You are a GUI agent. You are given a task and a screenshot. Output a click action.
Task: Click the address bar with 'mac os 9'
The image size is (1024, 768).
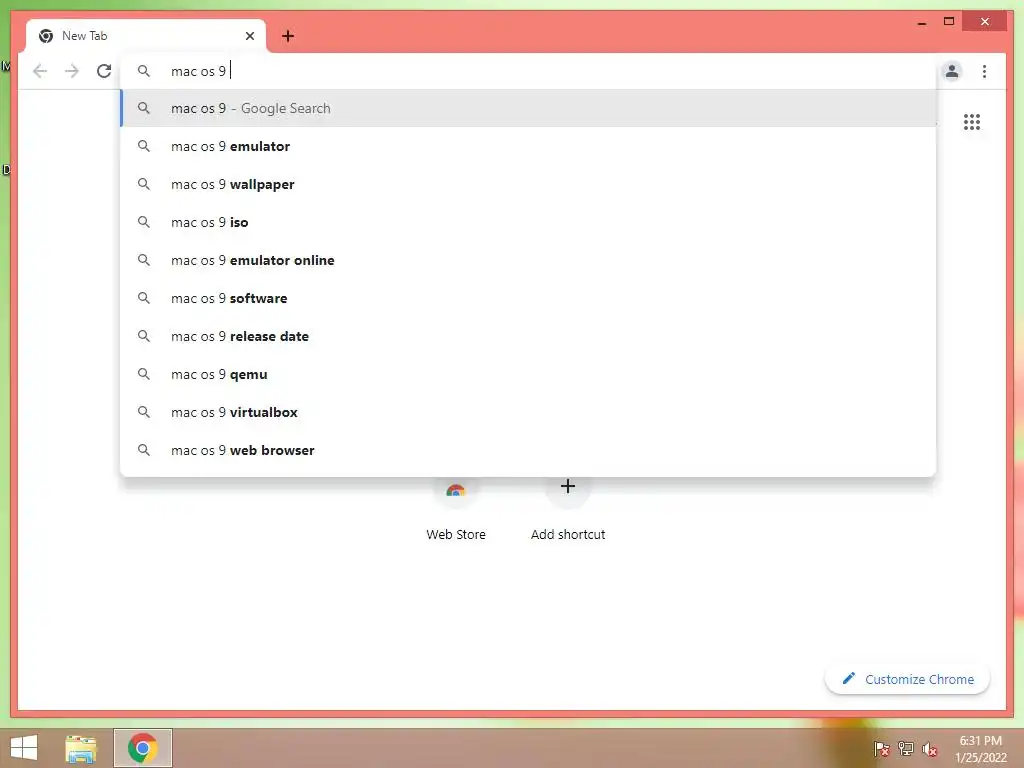coord(529,71)
